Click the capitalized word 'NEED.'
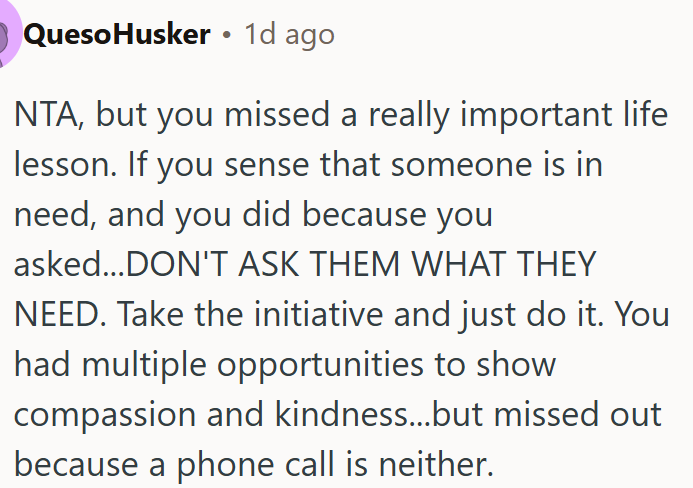Image resolution: width=693 pixels, height=488 pixels. 60,314
